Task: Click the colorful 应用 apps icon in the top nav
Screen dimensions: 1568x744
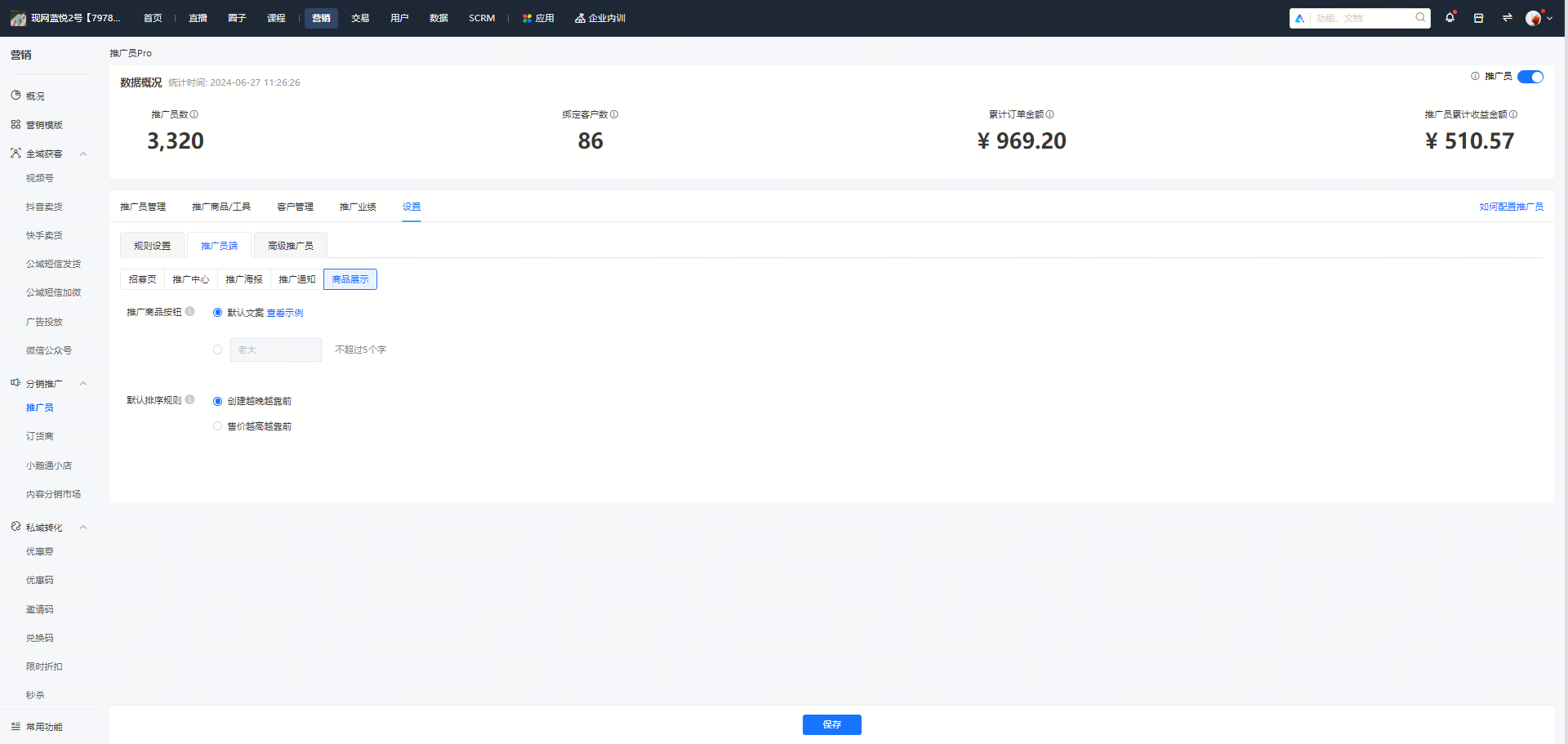Action: pos(527,18)
